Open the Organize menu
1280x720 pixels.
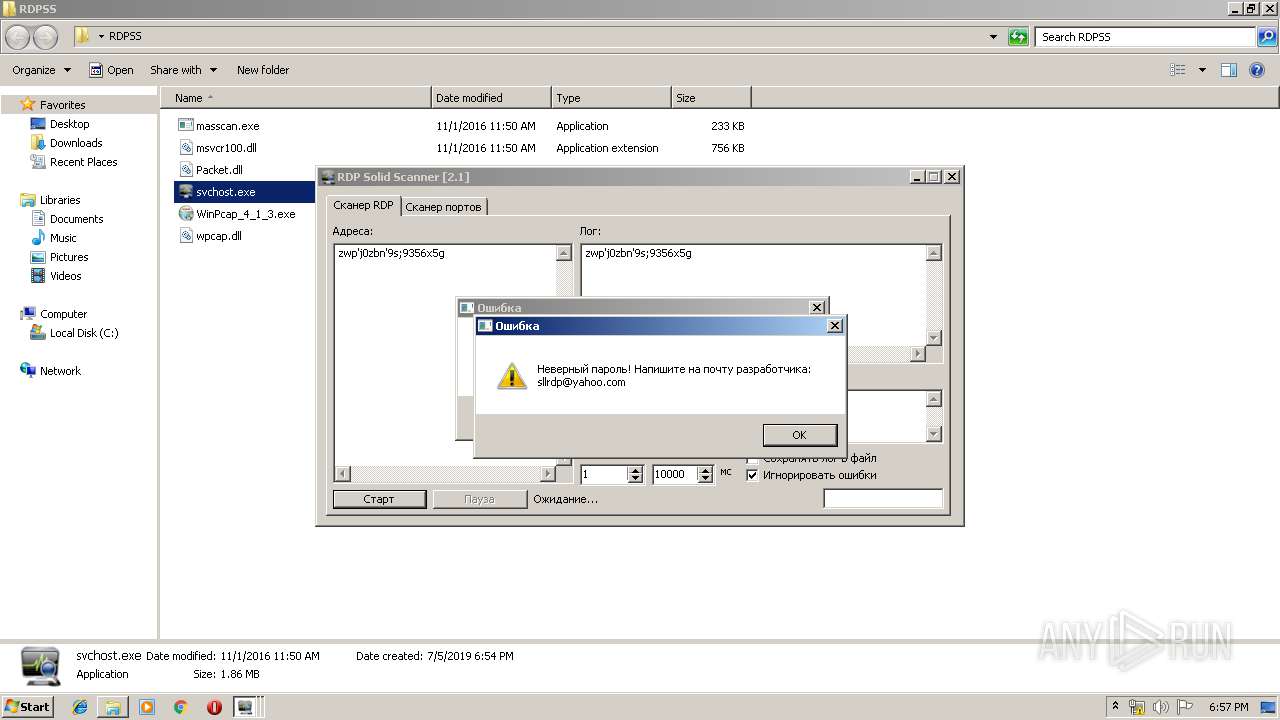[41, 70]
